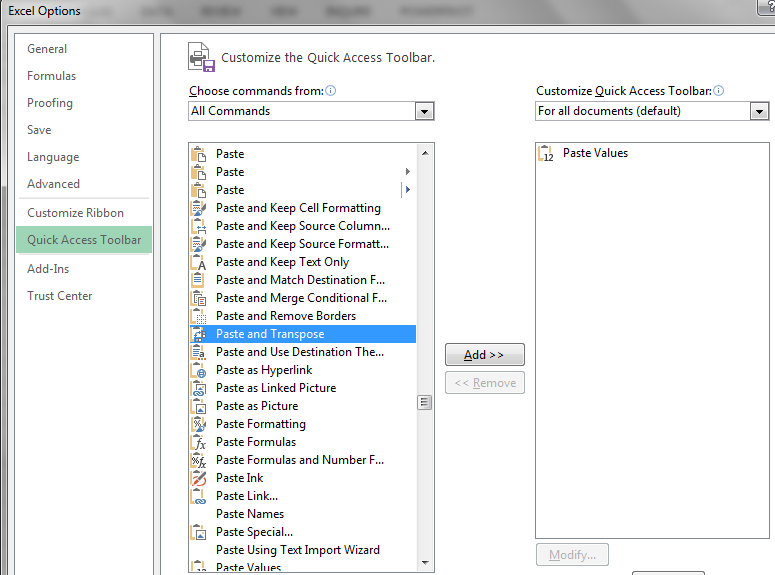Click the command list scroll down arrow
This screenshot has width=775, height=575.
(425, 563)
